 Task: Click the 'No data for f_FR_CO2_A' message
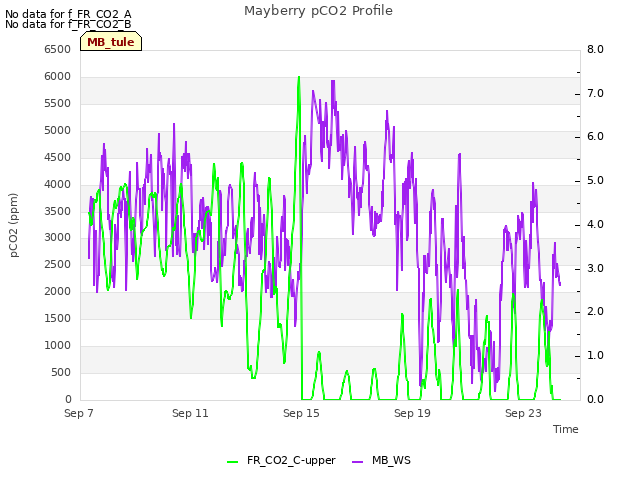[x=68, y=14]
